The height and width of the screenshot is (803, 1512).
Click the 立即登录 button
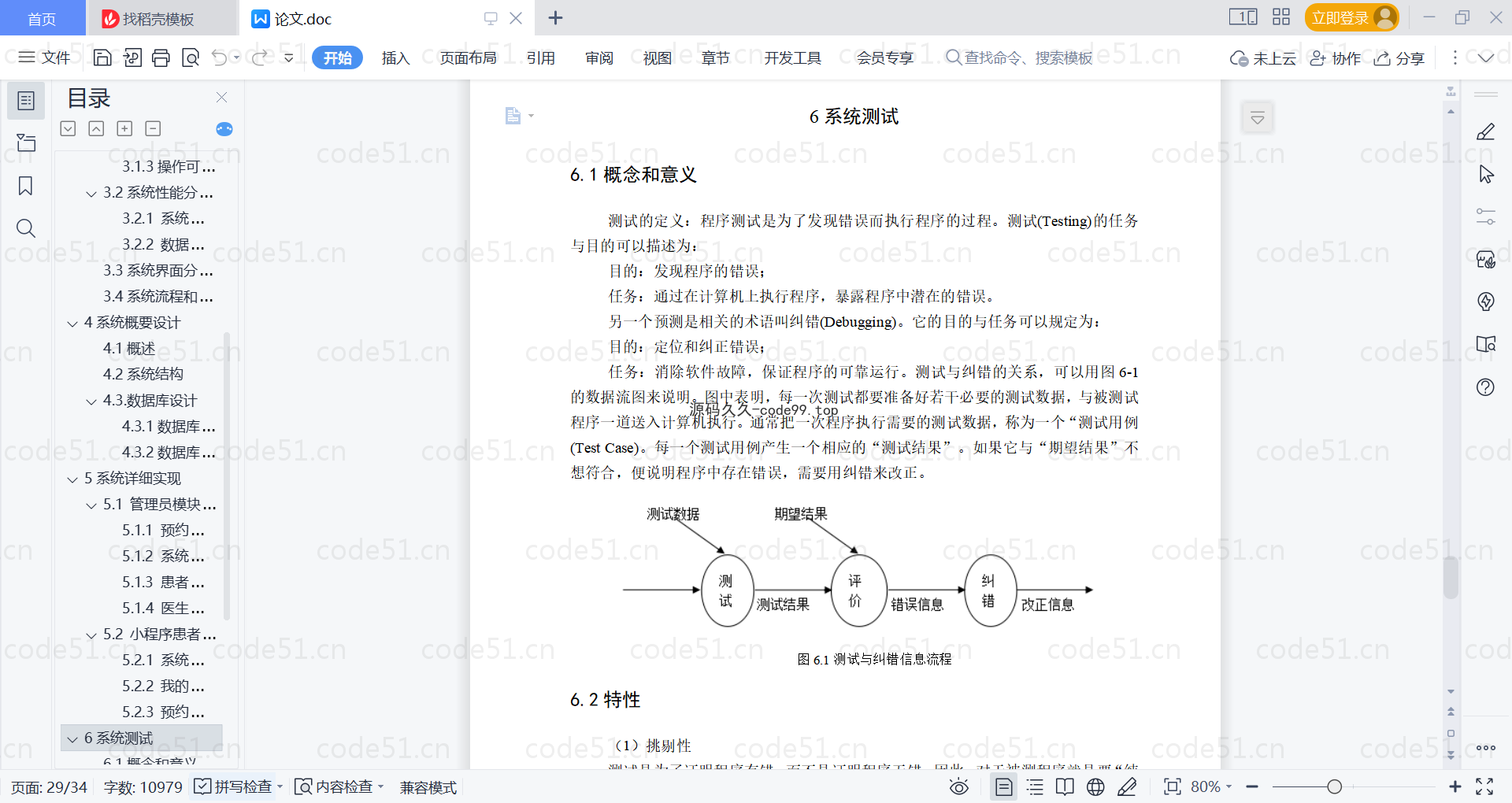(x=1351, y=17)
